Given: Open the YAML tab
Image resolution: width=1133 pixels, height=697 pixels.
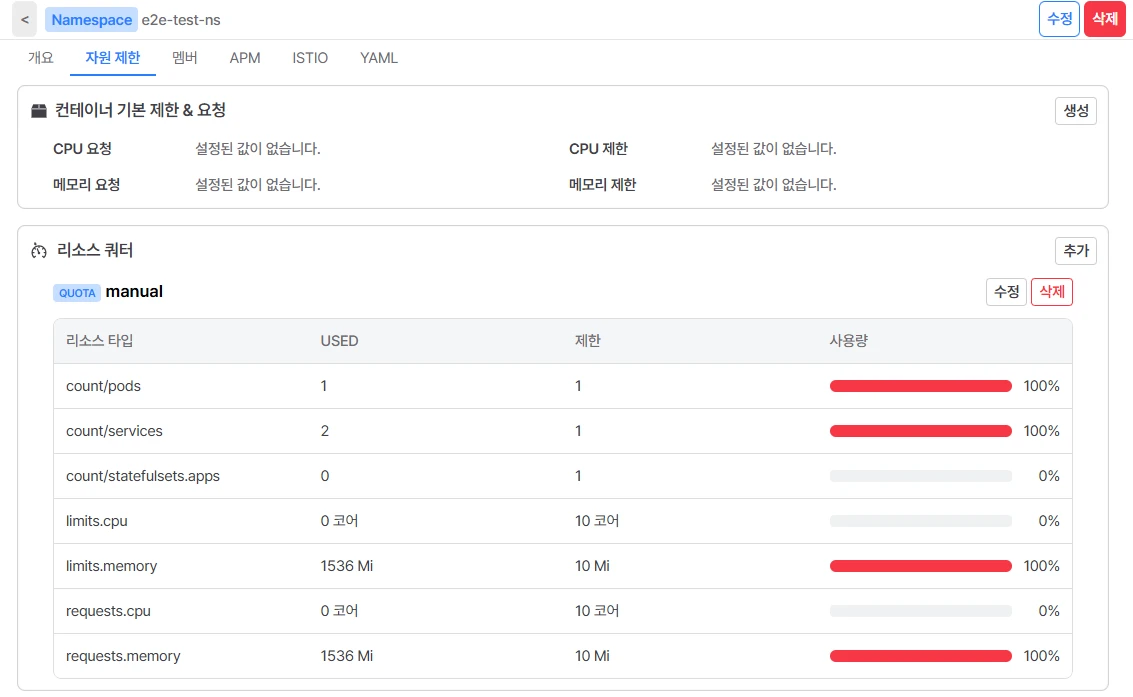Looking at the screenshot, I should coord(379,58).
